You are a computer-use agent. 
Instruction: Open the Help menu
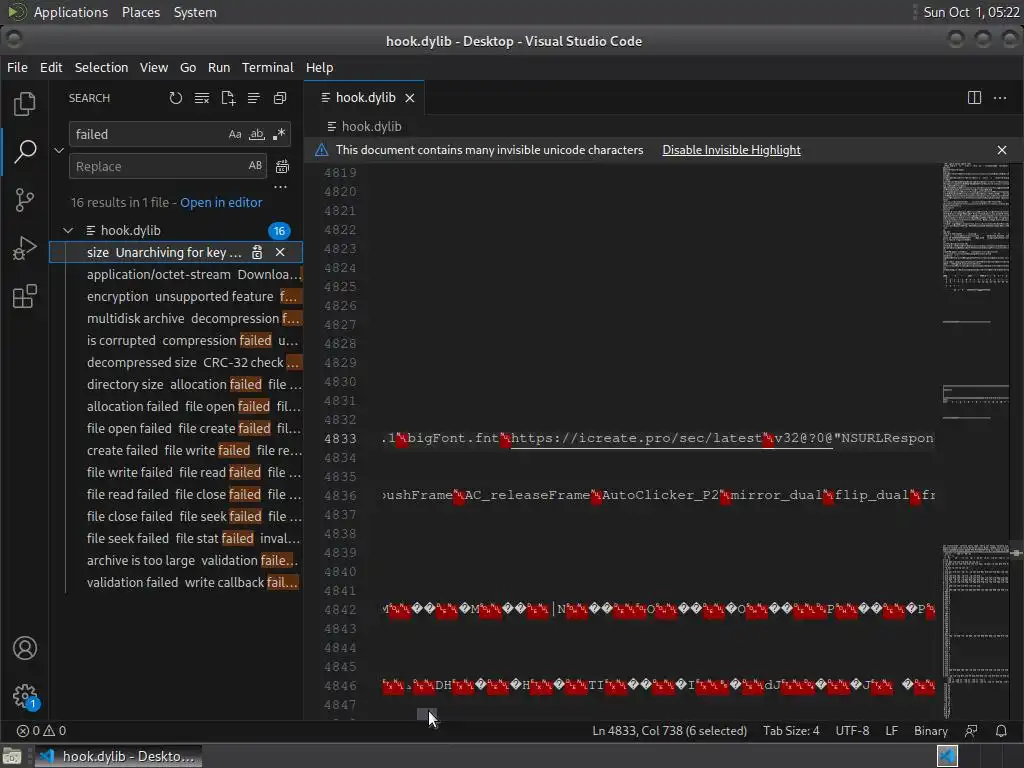pos(319,67)
